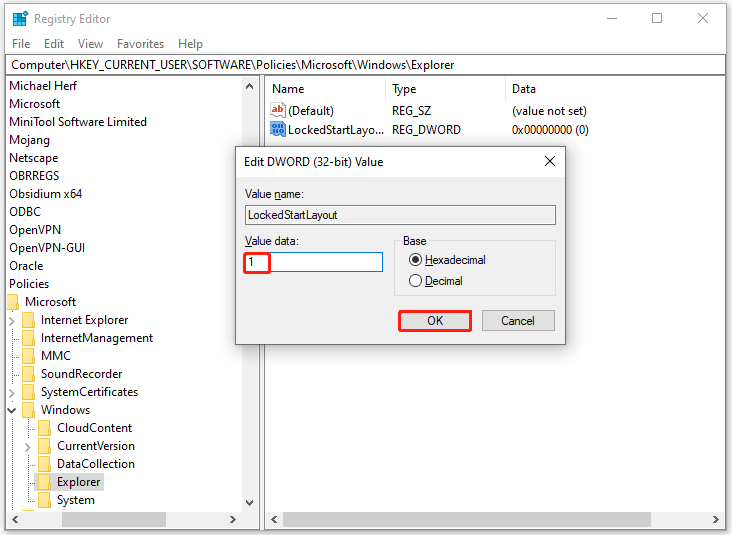732x535 pixels.
Task: Click the Explorer folder icon
Action: point(44,482)
